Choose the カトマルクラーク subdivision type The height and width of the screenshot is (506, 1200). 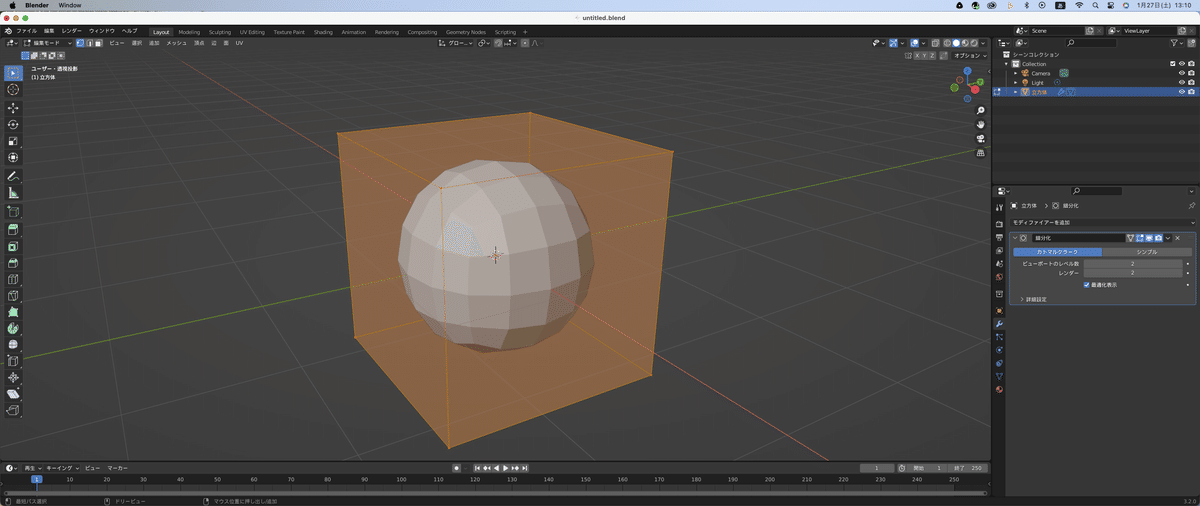click(1056, 252)
